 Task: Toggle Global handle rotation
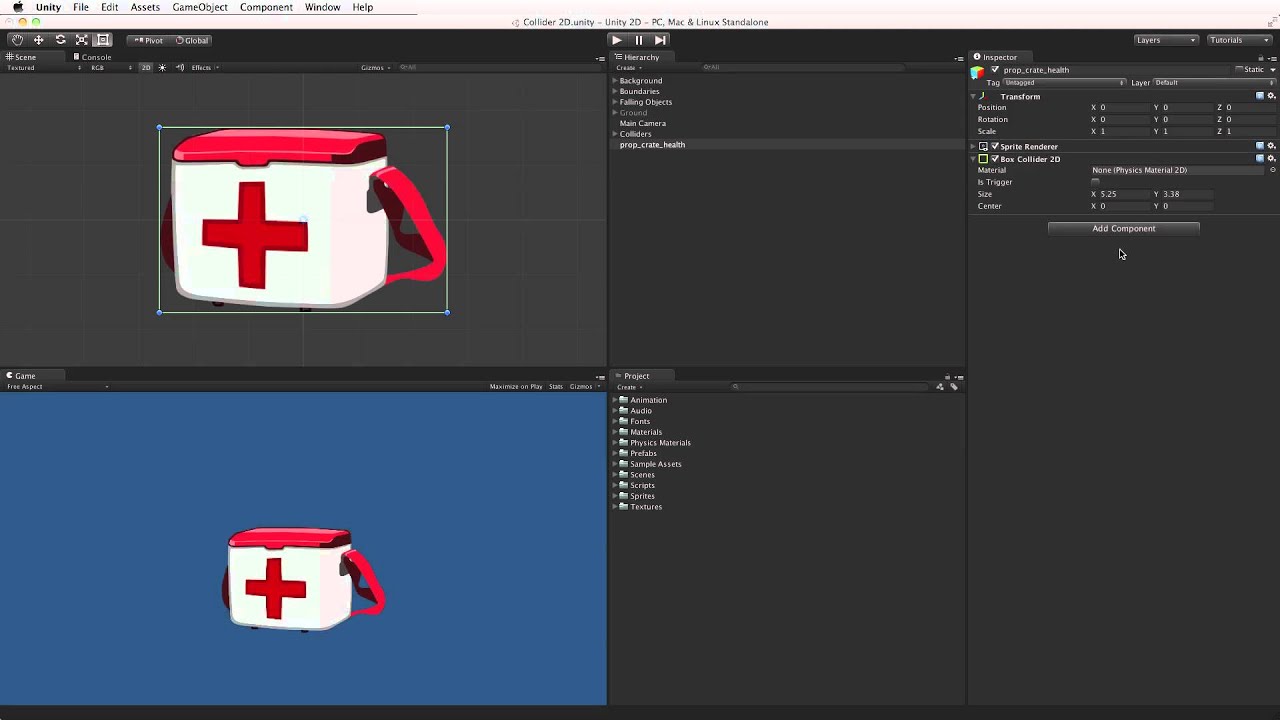tap(192, 40)
